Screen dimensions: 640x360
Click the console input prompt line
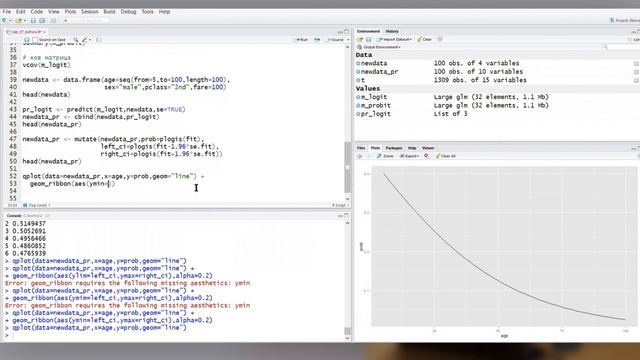[x=175, y=336]
